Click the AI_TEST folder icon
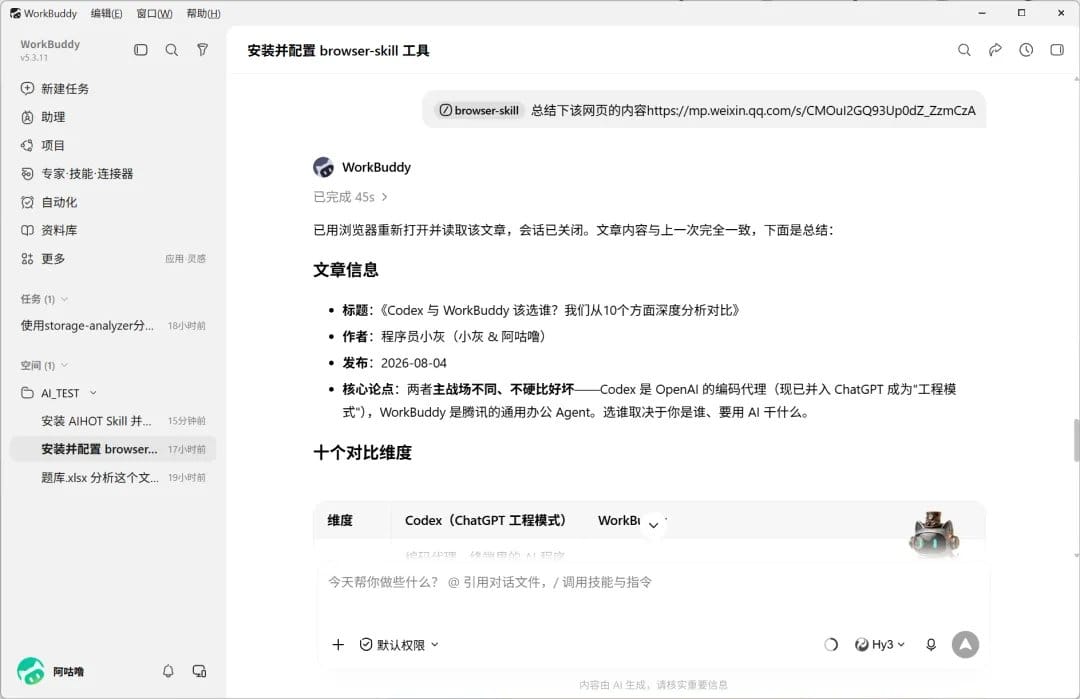 [x=27, y=393]
